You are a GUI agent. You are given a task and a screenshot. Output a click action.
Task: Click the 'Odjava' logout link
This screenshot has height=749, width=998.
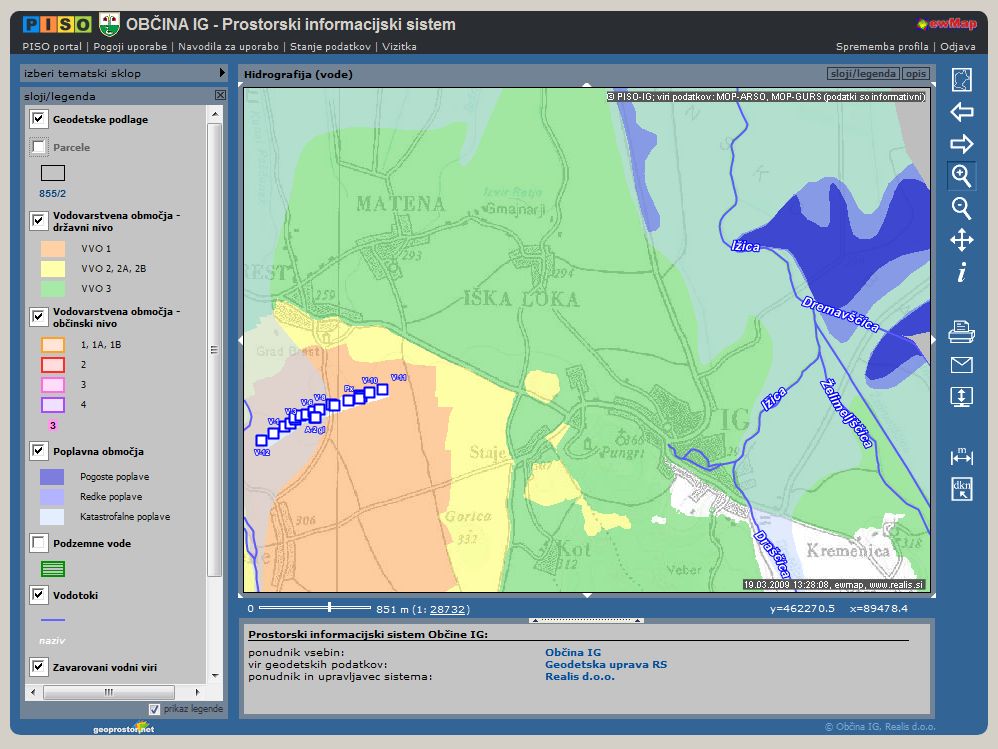[x=957, y=46]
